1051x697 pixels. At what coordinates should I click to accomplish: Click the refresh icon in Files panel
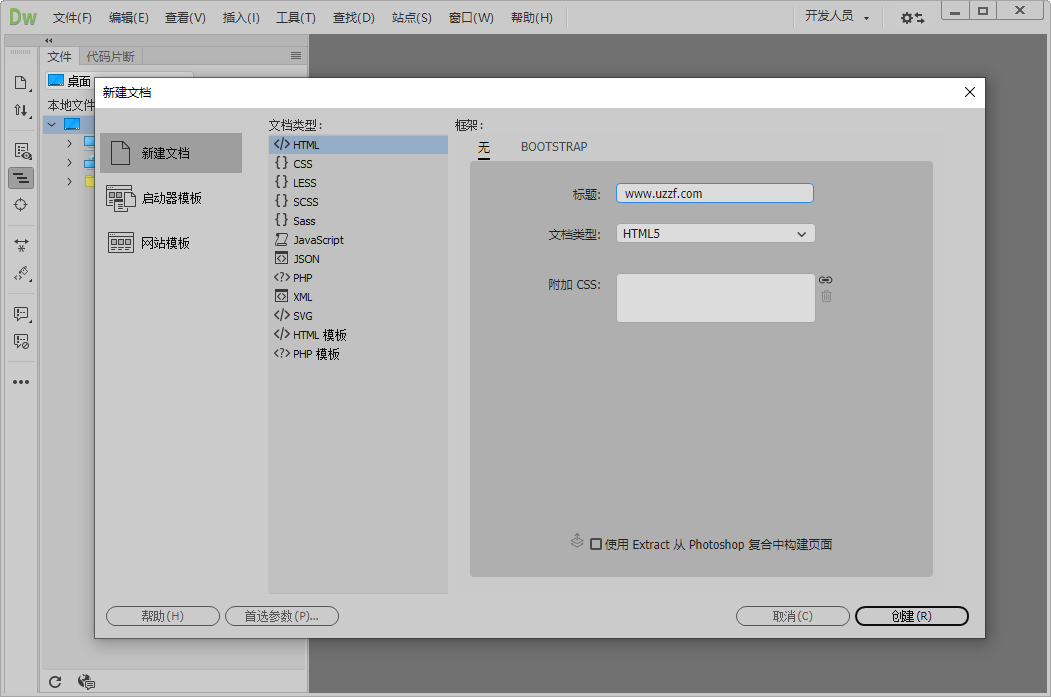click(x=56, y=682)
